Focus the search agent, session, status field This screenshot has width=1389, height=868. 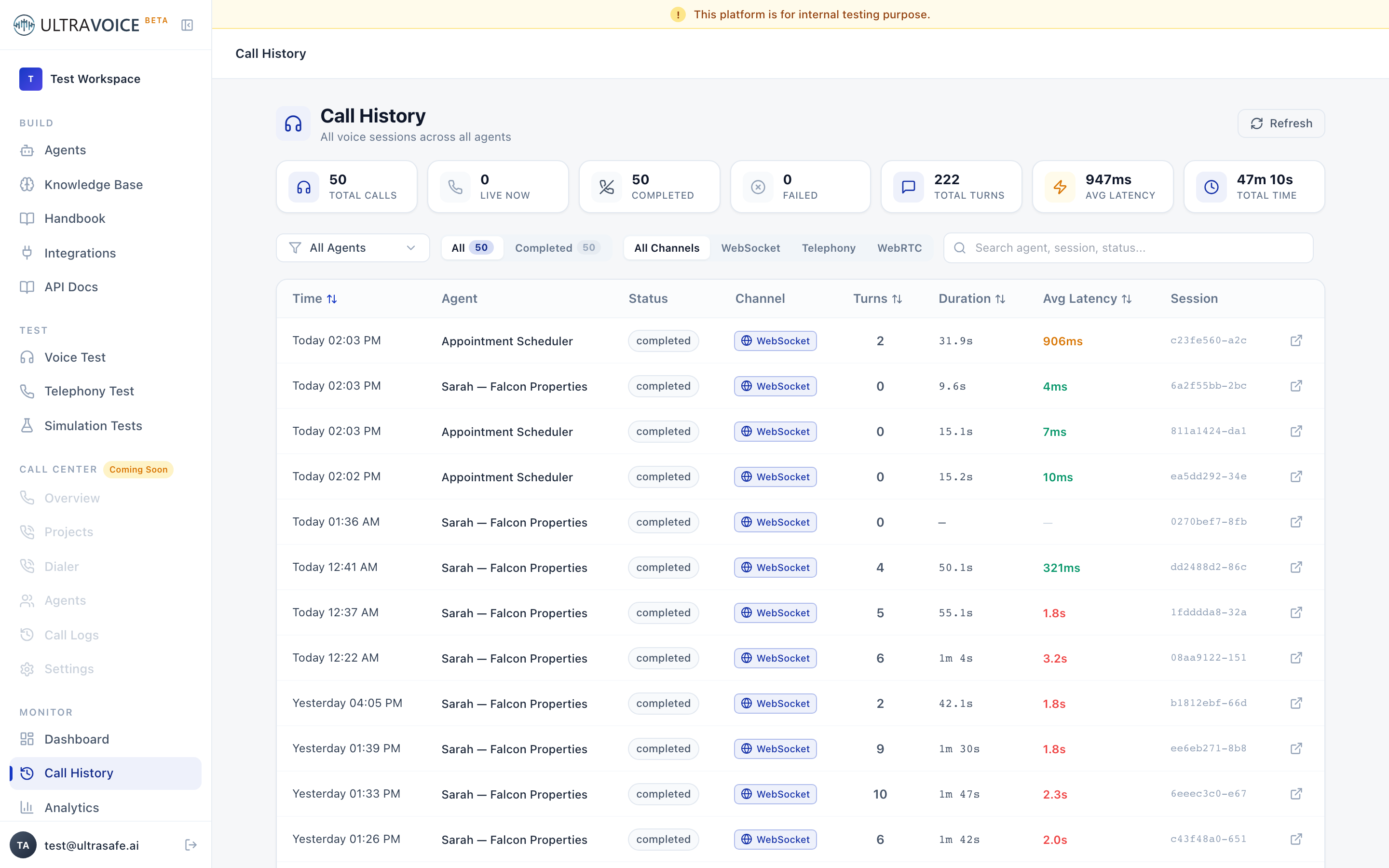coord(1128,248)
